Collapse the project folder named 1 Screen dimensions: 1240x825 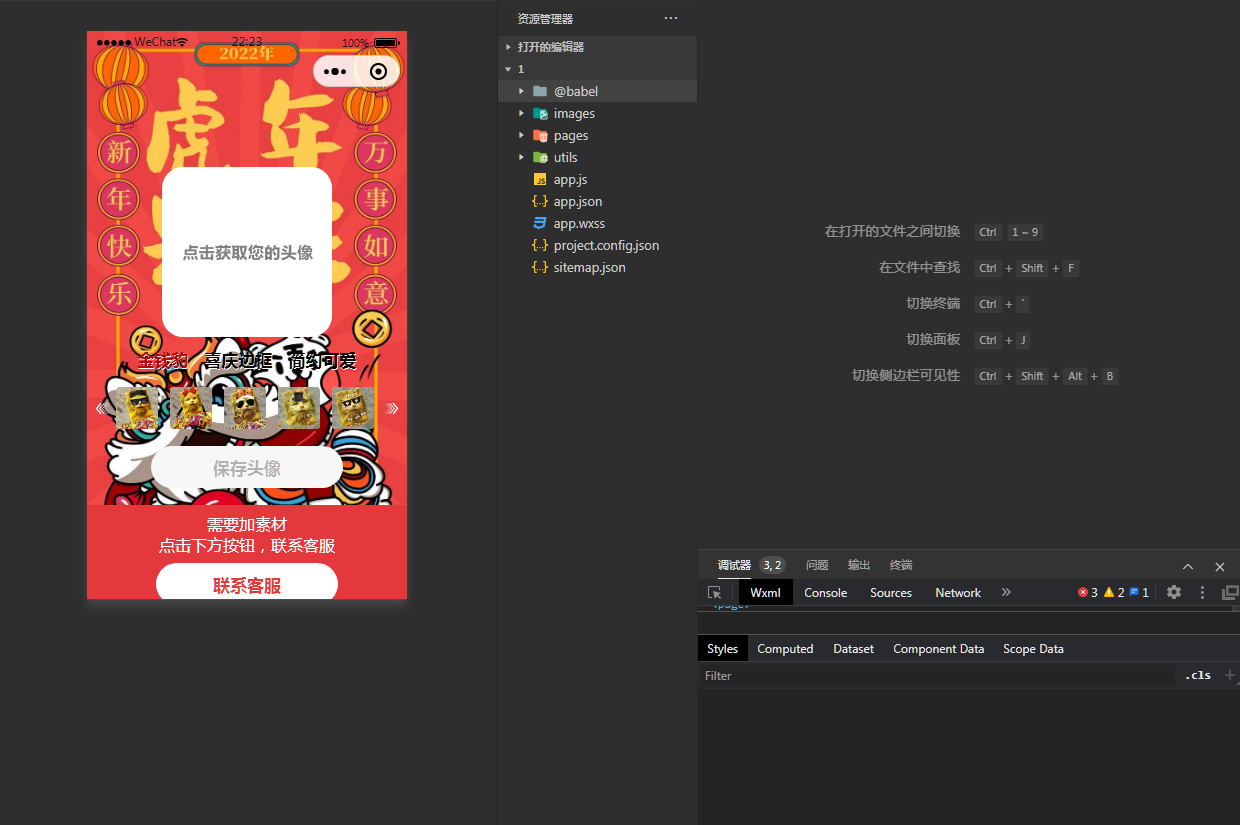[508, 68]
